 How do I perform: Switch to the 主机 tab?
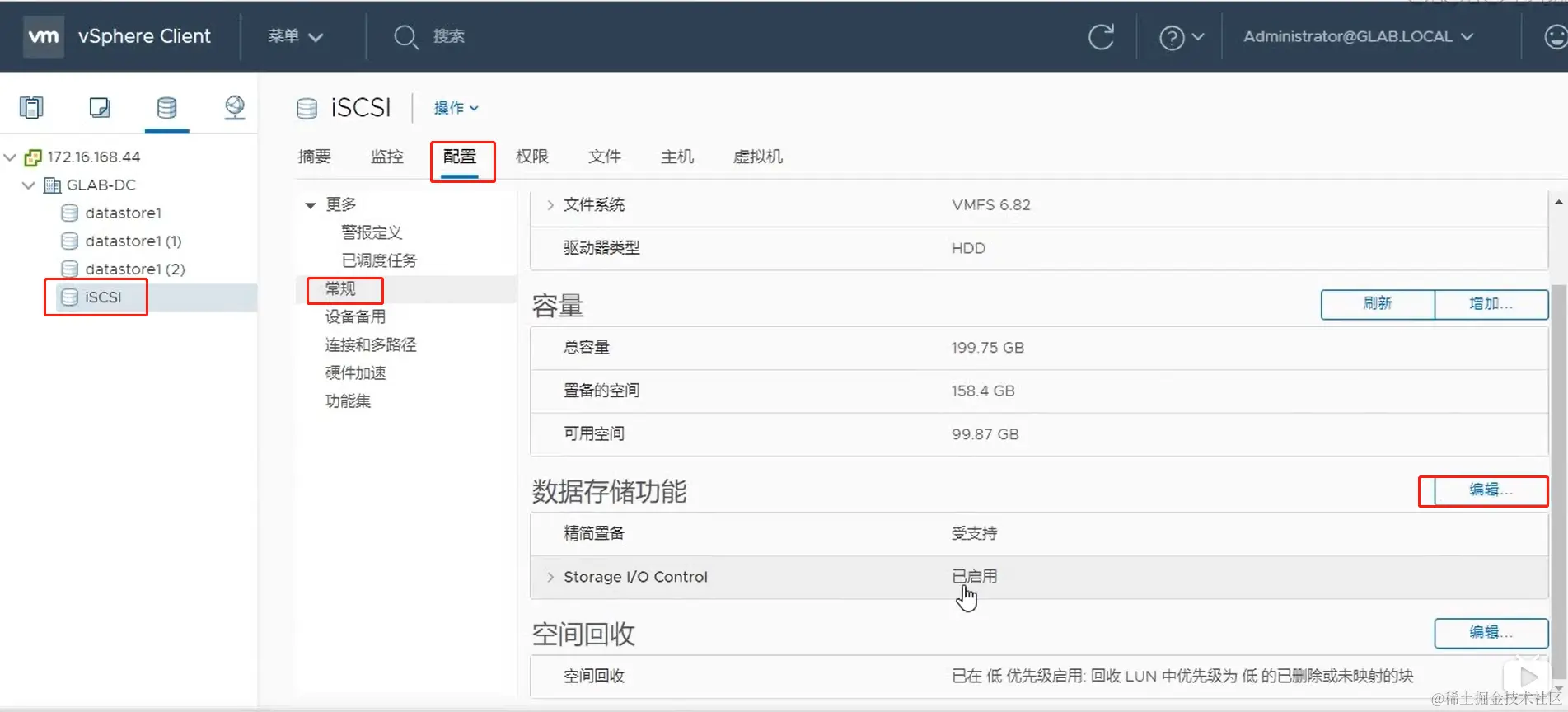[x=677, y=157]
